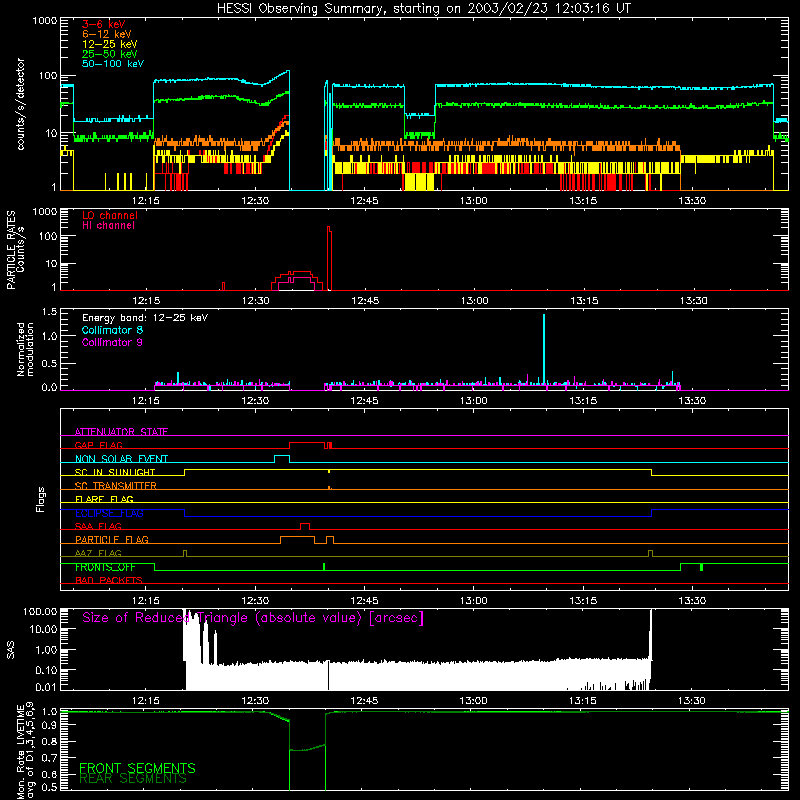This screenshot has height=800, width=800.
Task: Click the SC TRANSMITTER flag label
Action: click(x=116, y=485)
